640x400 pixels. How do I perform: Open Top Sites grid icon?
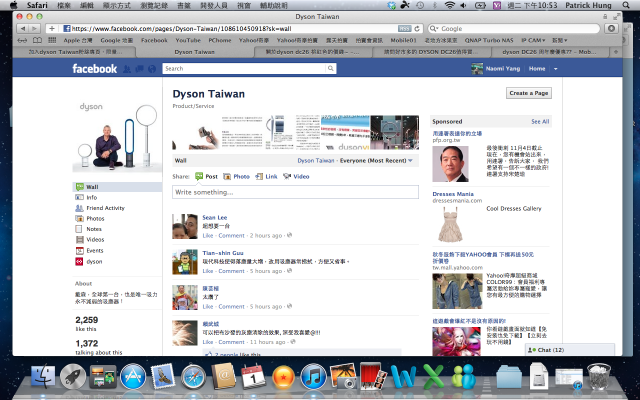(x=52, y=40)
